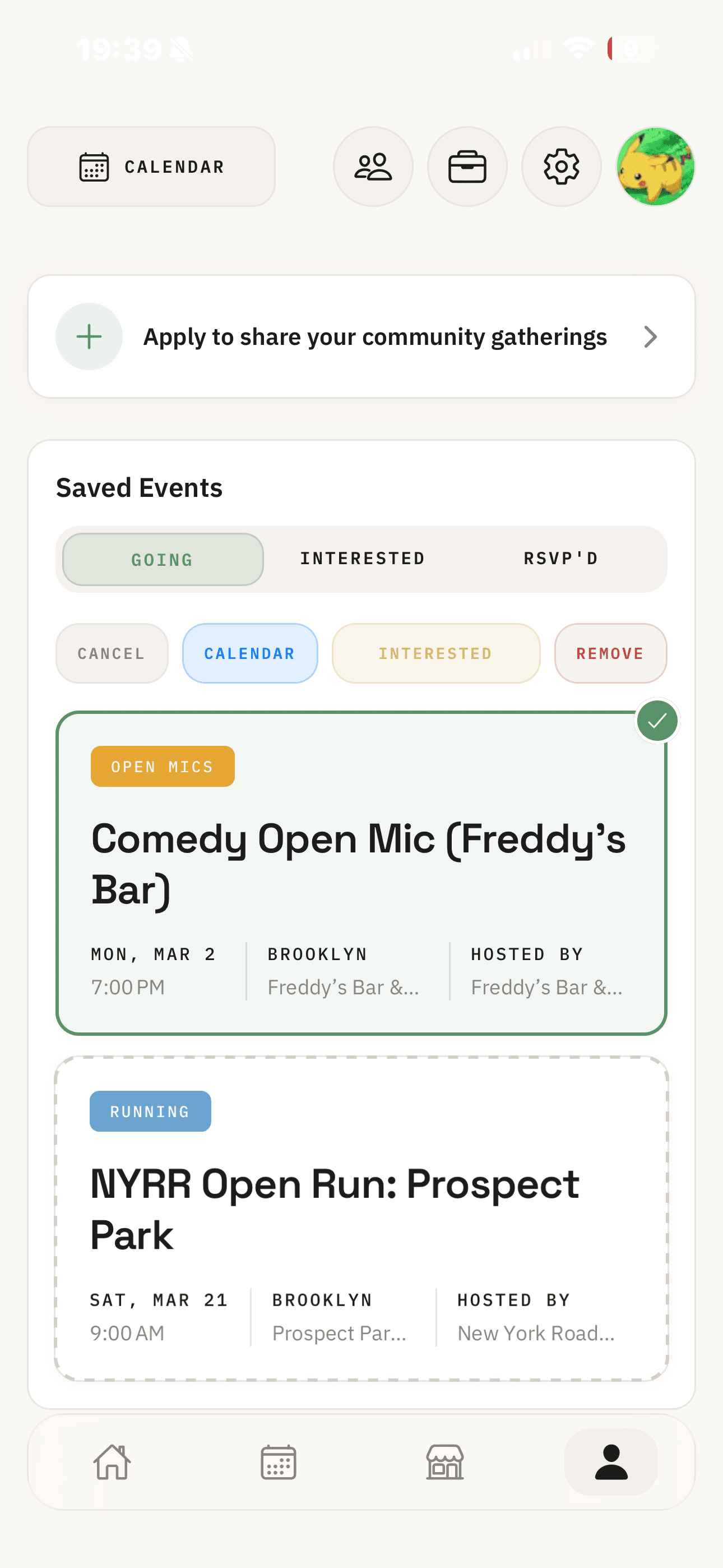
Task: Open the briefcase icon in top bar
Action: [467, 167]
